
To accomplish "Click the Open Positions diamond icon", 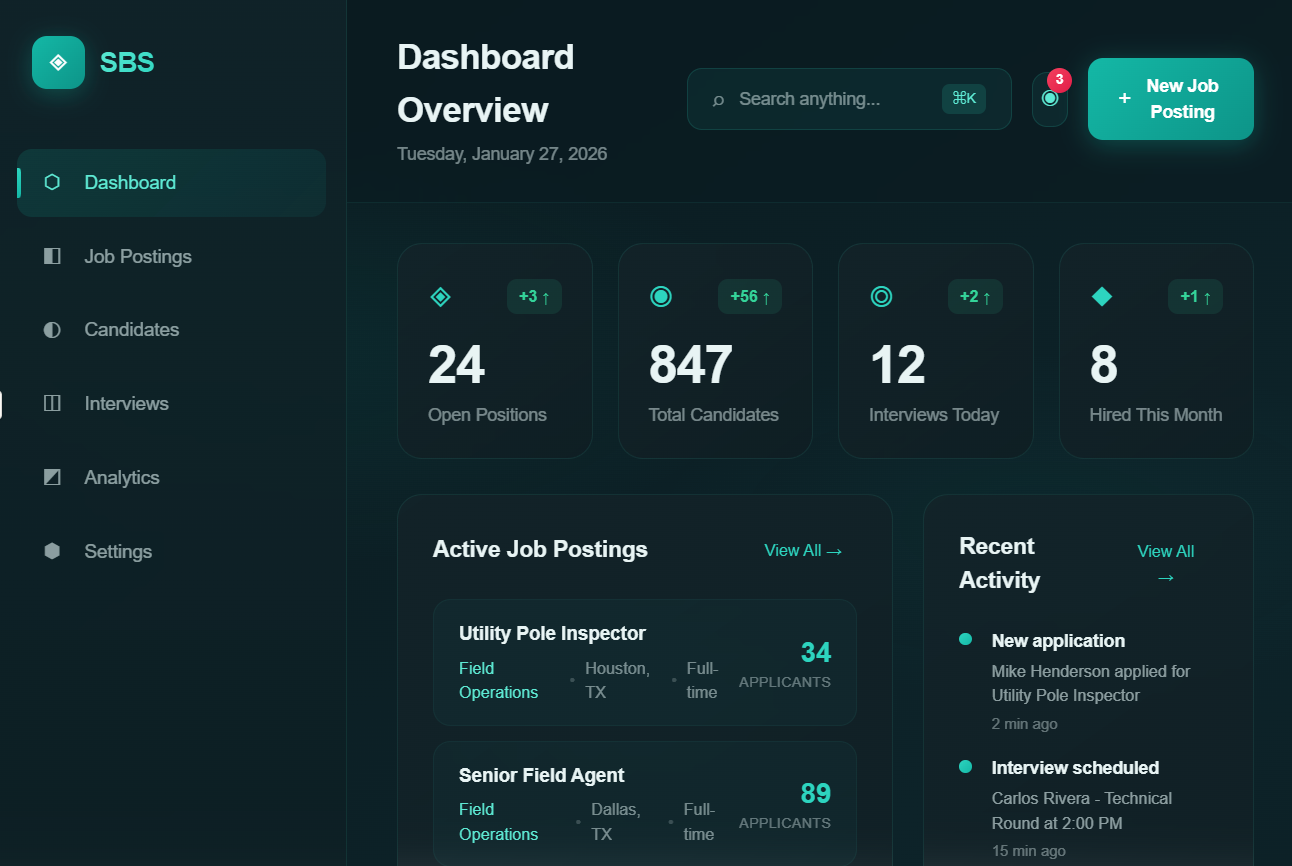I will tap(440, 296).
